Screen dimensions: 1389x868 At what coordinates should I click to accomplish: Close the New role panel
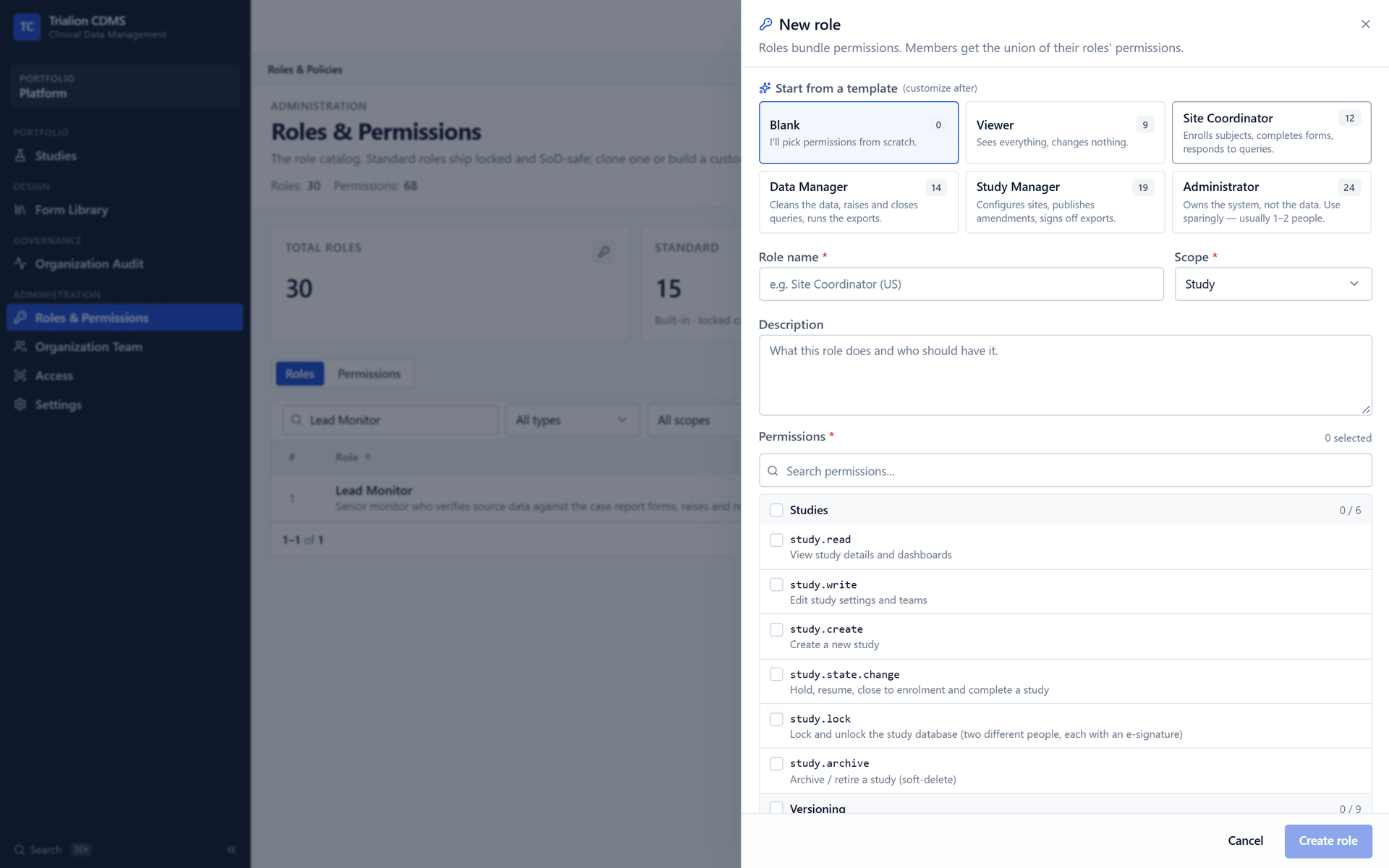[x=1365, y=25]
